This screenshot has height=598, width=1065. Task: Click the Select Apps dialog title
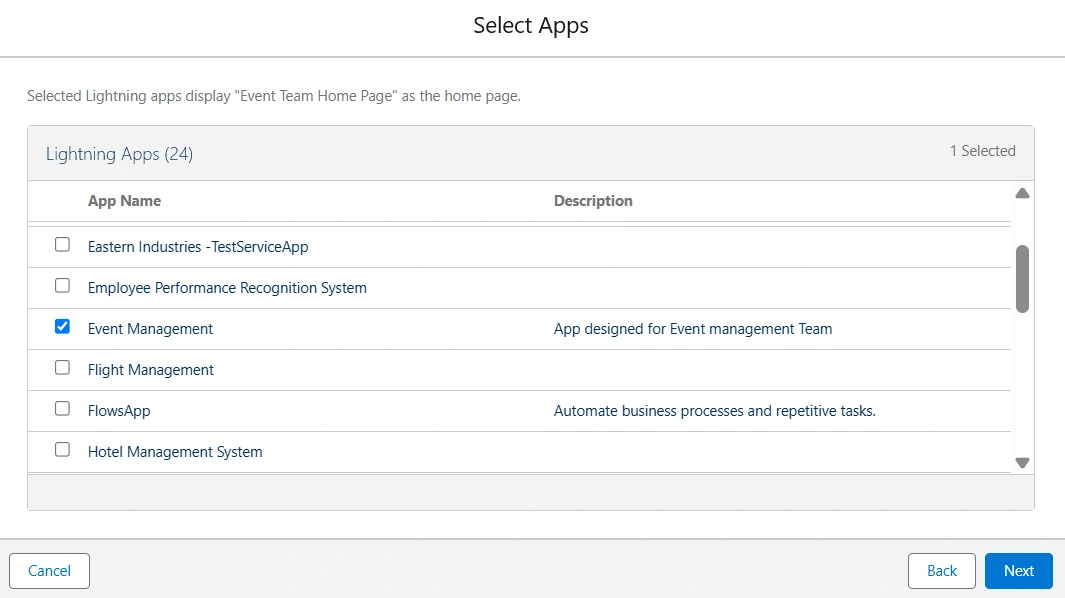[531, 25]
